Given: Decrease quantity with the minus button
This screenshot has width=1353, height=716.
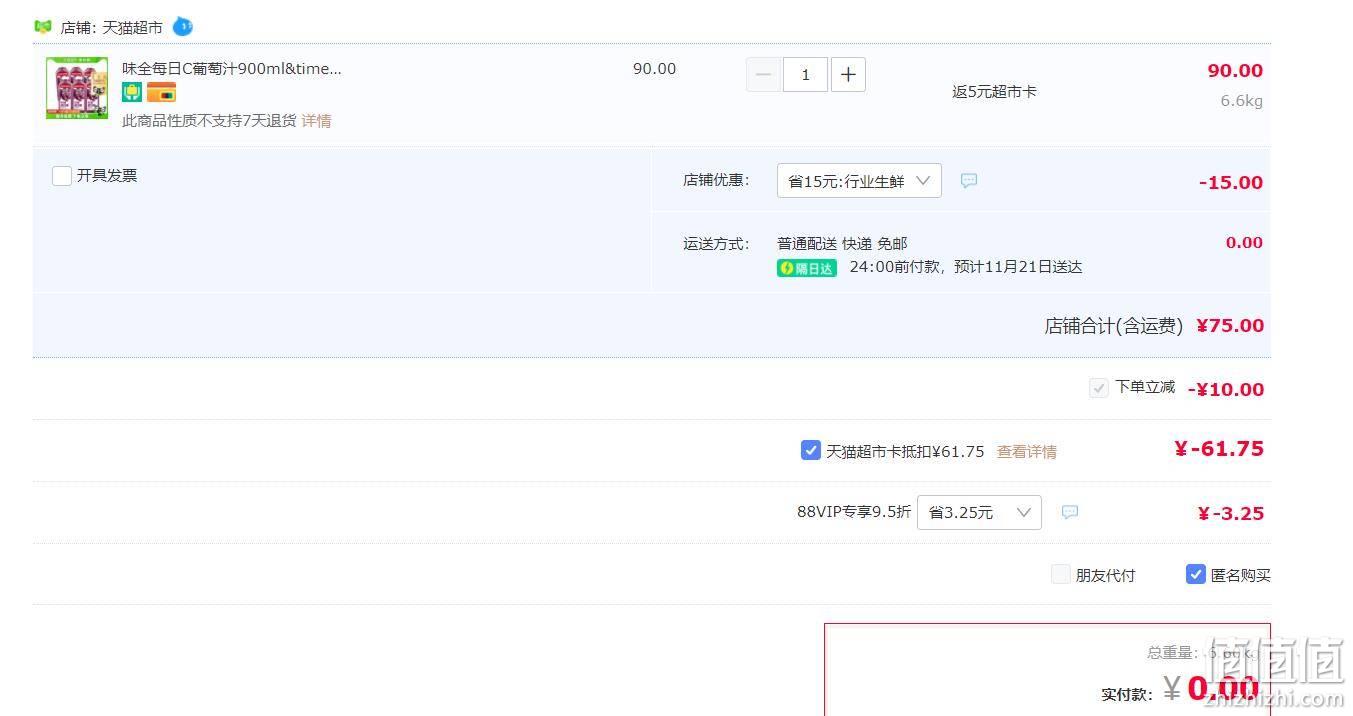Looking at the screenshot, I should click(764, 74).
